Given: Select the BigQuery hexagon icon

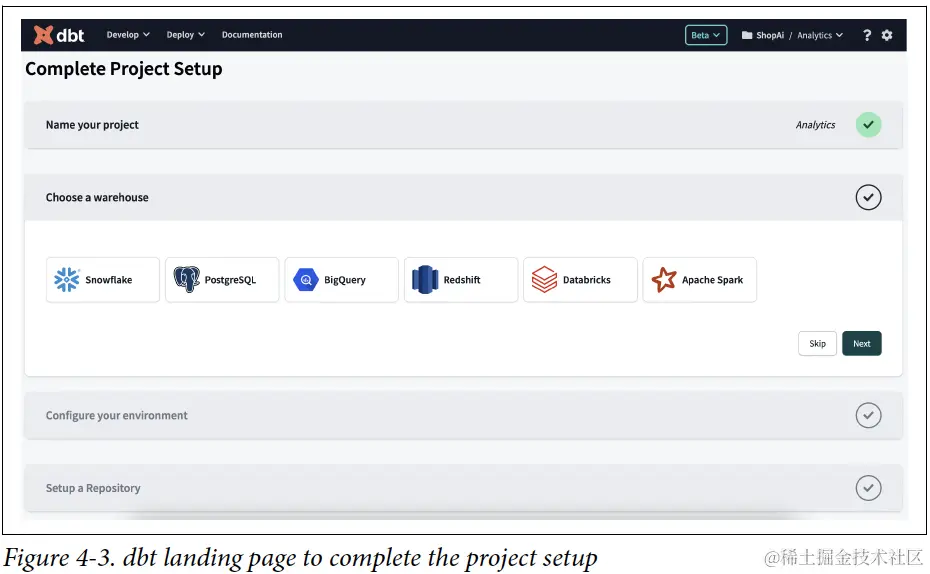Looking at the screenshot, I should tap(306, 280).
